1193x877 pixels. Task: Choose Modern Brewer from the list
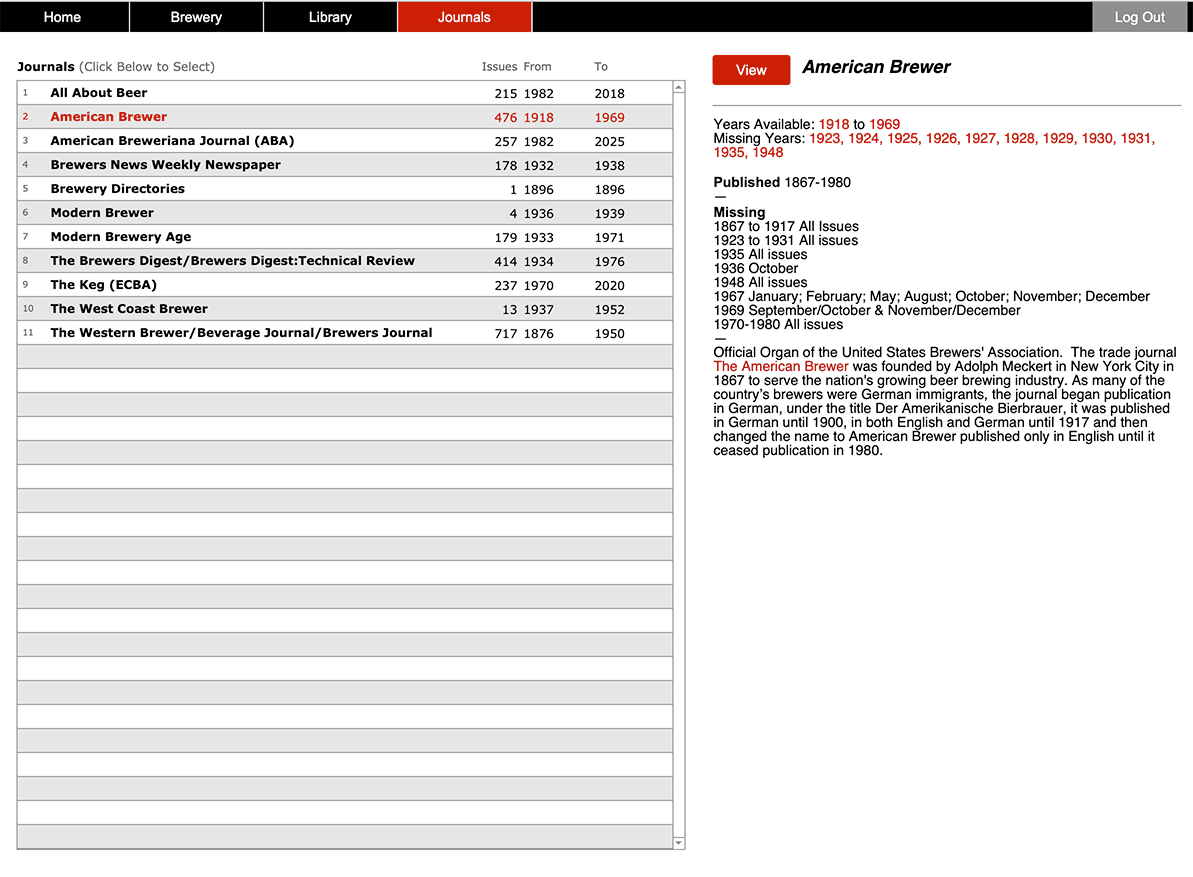click(x=102, y=212)
